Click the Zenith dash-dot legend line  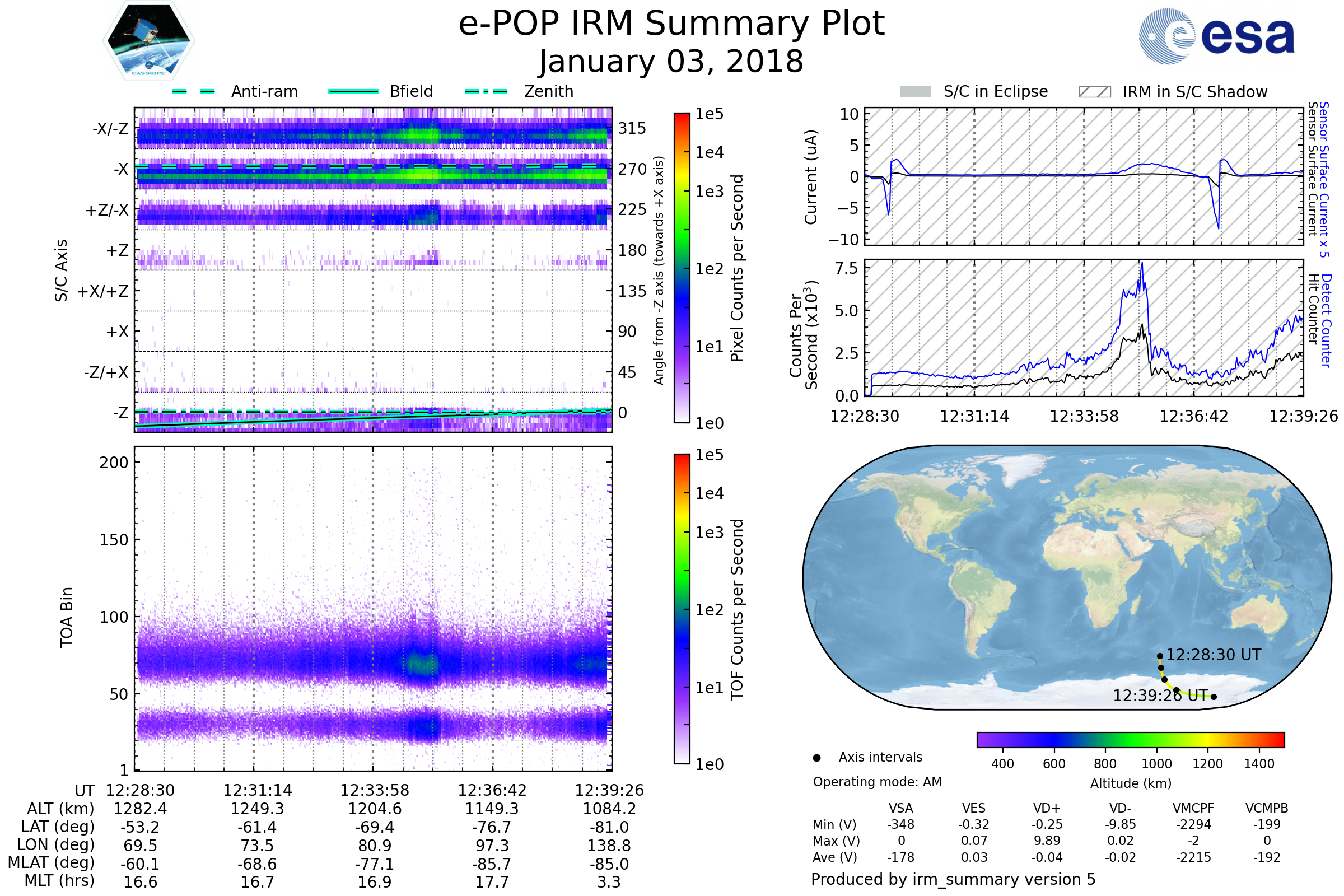[486, 91]
